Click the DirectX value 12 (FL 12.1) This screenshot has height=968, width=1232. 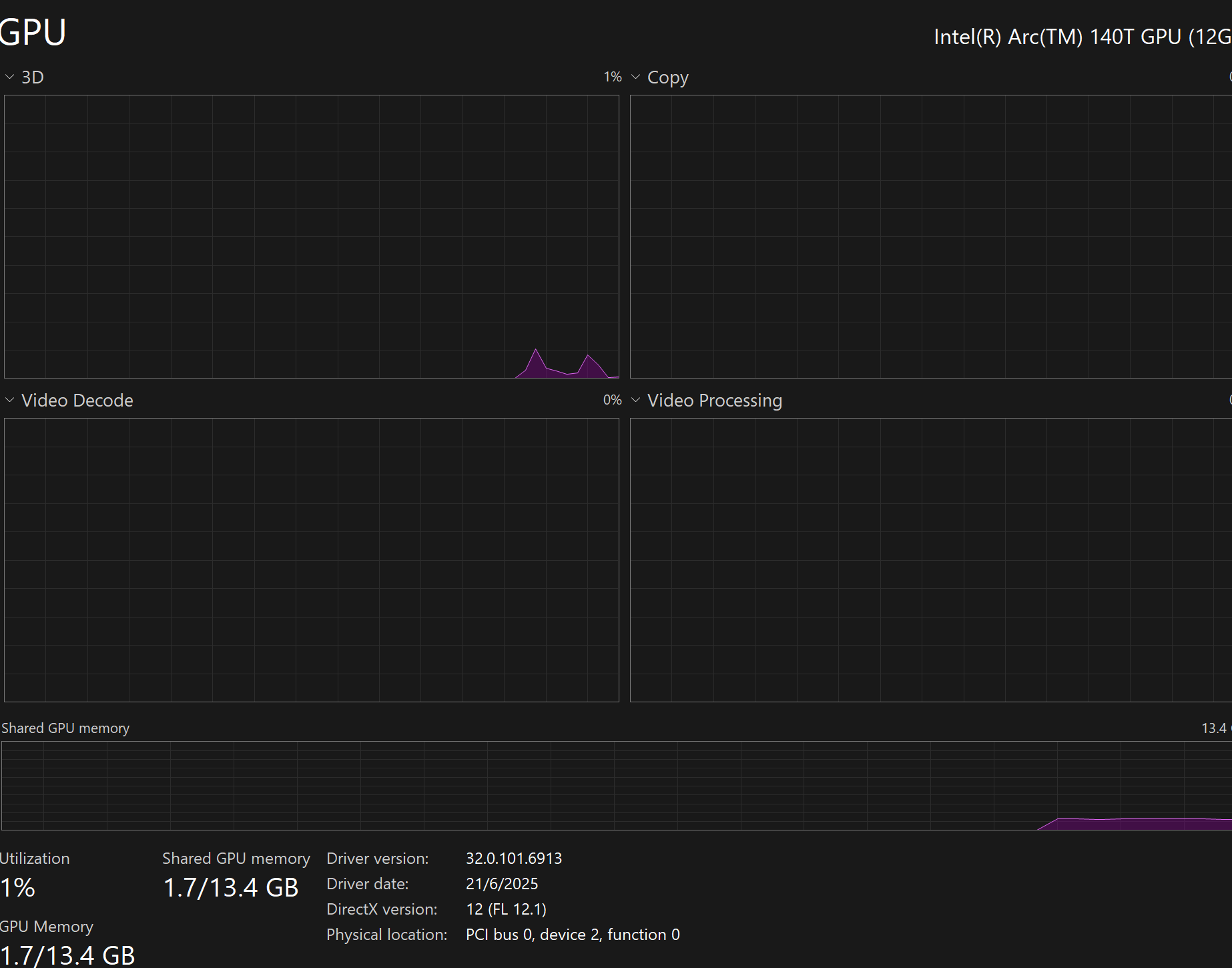coord(506,909)
